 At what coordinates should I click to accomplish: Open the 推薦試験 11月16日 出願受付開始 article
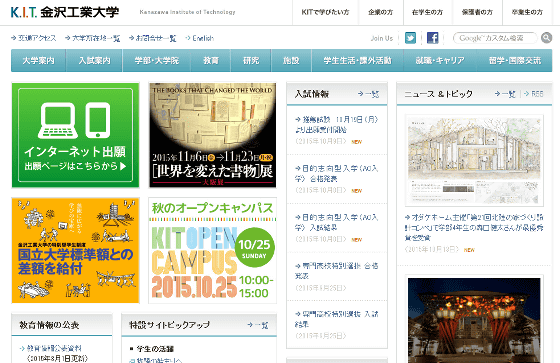pyautogui.click(x=336, y=124)
